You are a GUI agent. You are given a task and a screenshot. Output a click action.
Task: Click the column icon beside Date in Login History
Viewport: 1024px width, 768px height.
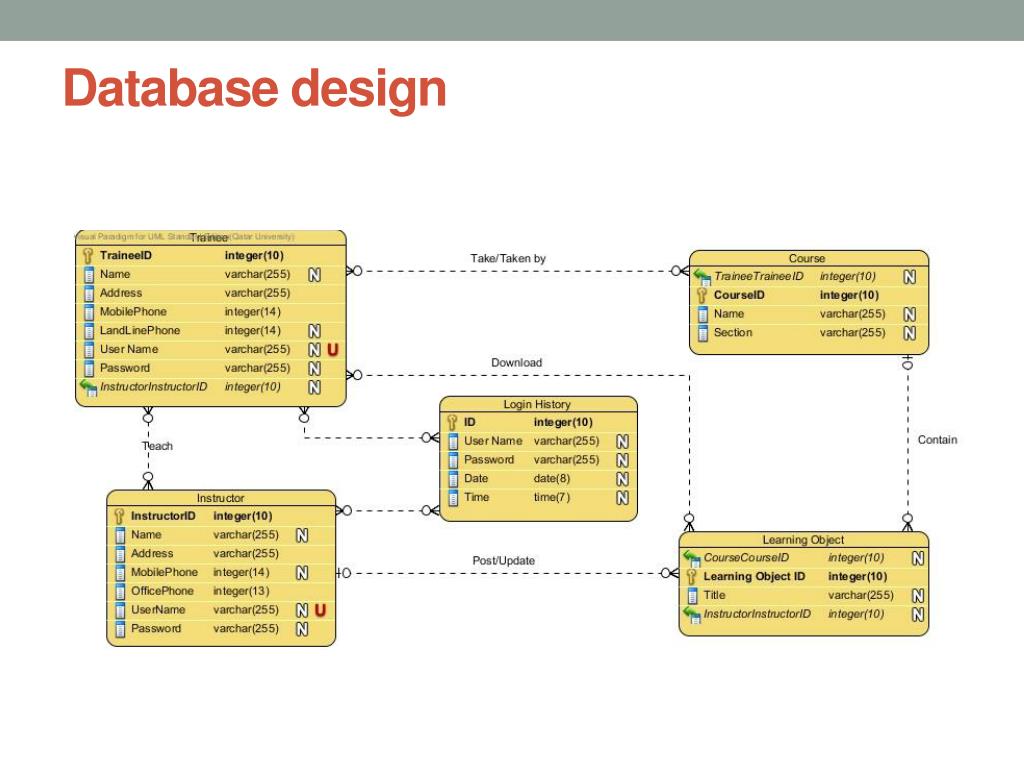click(x=452, y=479)
